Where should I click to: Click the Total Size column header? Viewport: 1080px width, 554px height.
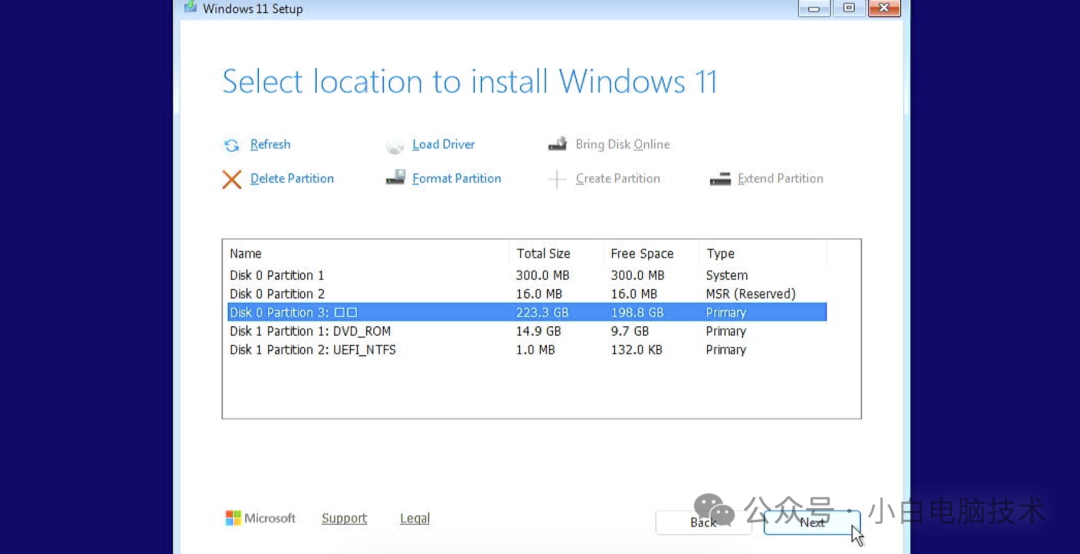pyautogui.click(x=557, y=254)
